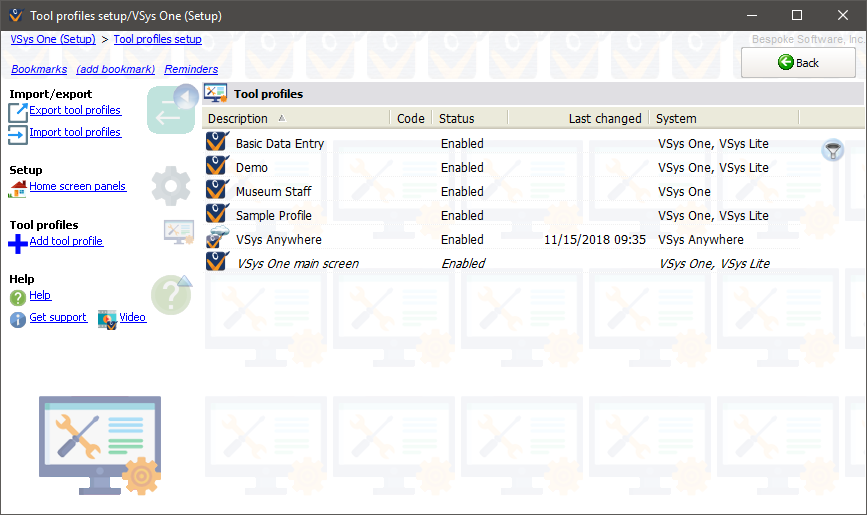This screenshot has width=867, height=515.
Task: Click the Video icon
Action: click(107, 319)
